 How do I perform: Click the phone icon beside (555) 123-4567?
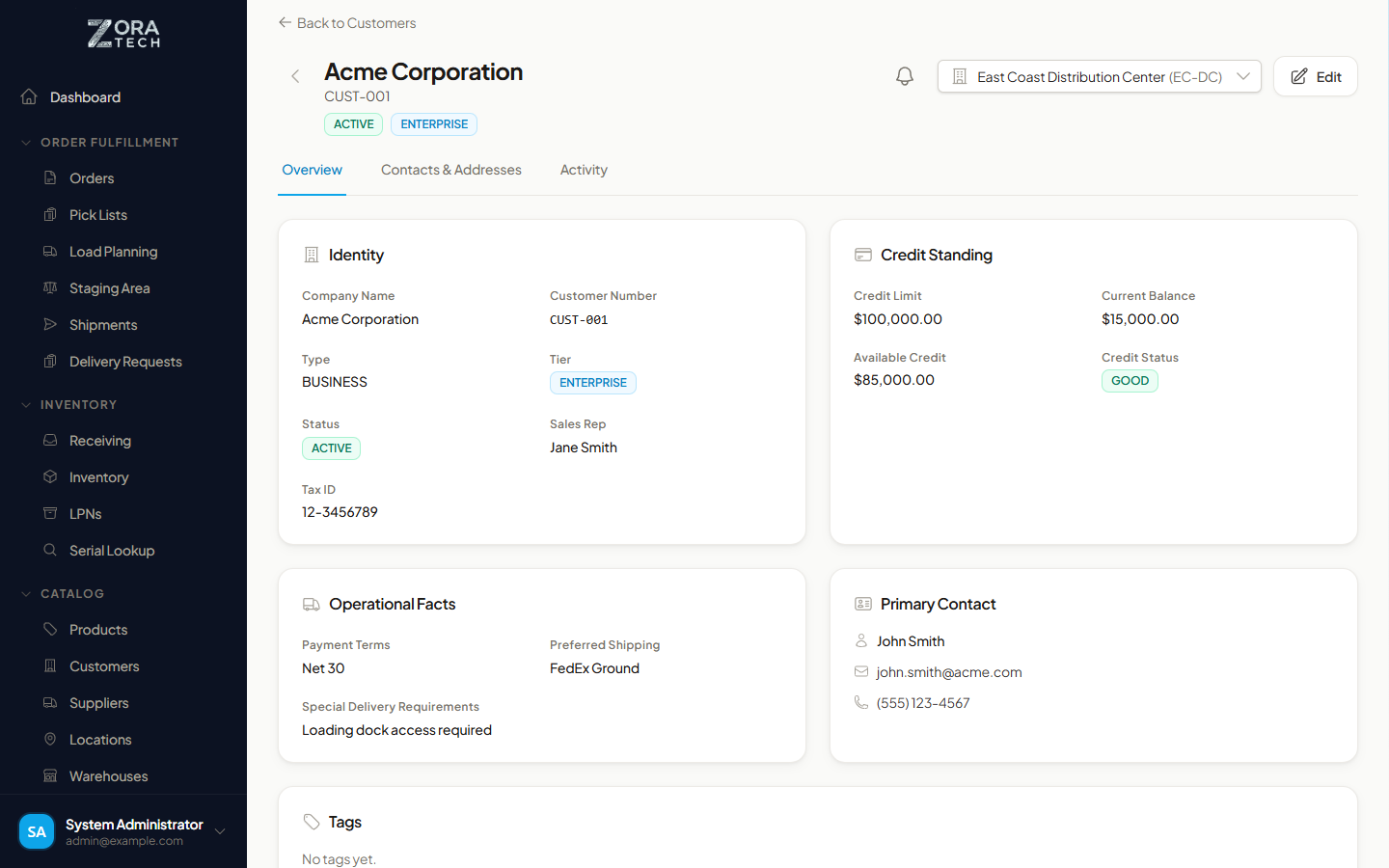pos(861,702)
